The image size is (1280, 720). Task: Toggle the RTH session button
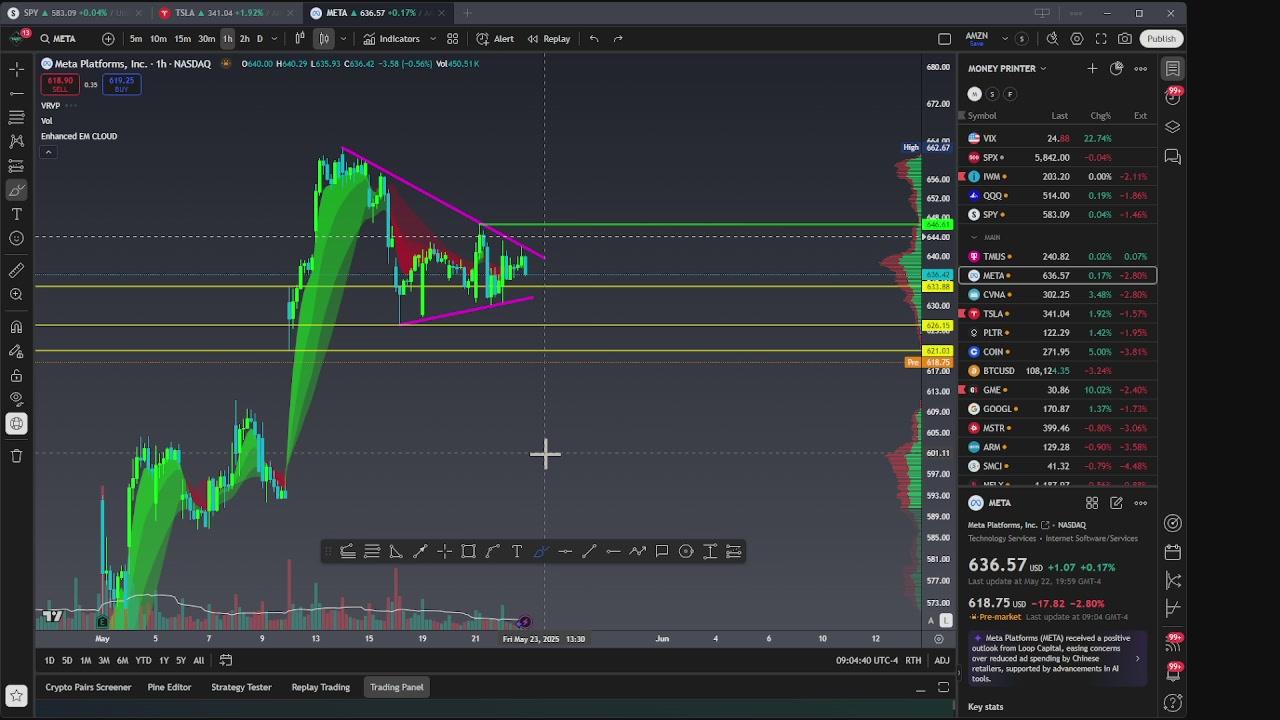[913, 660]
